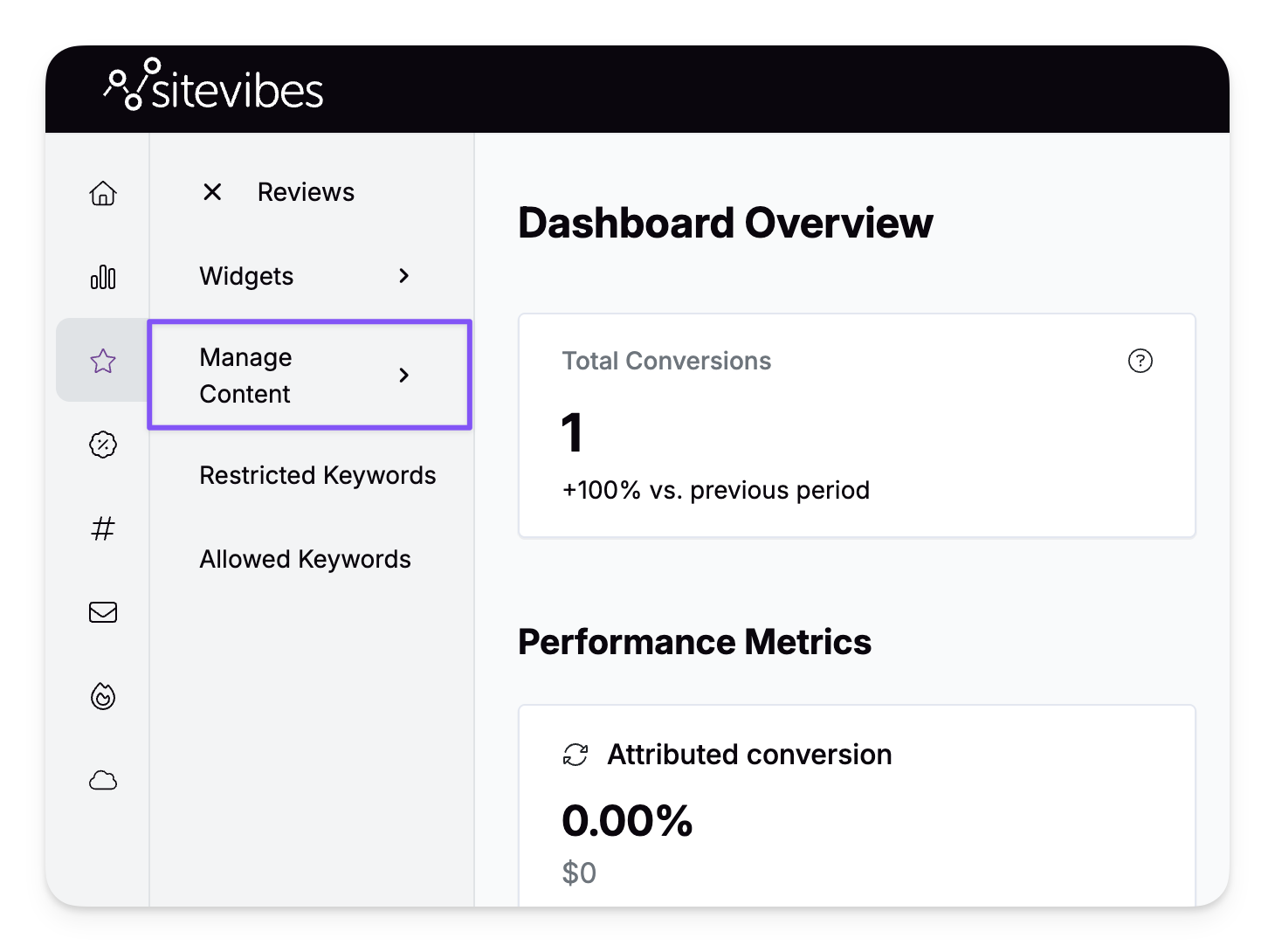
Task: Open the cloud sidebar icon
Action: coord(103,780)
